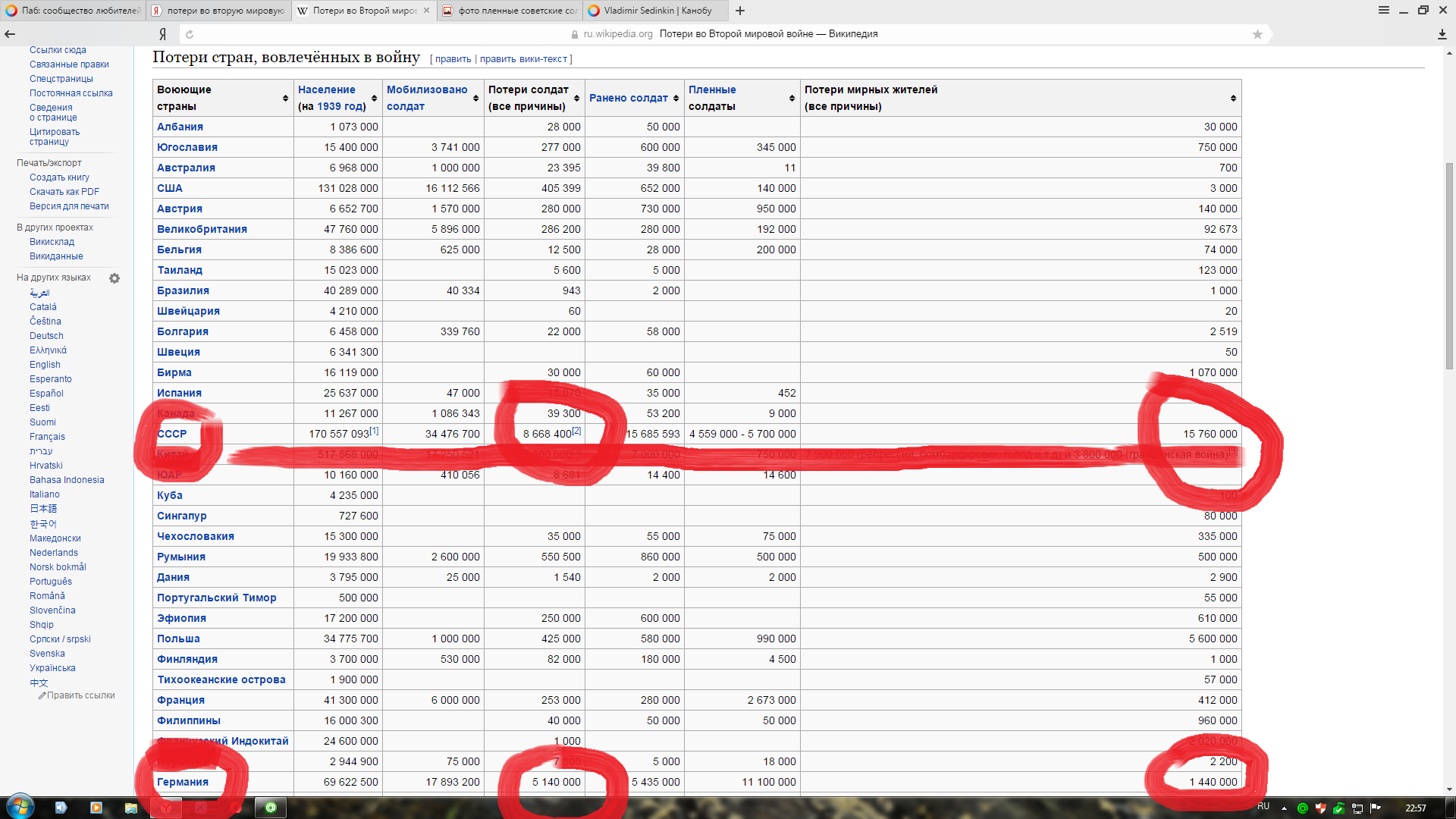Click 'Создать книгу' in the sidebar
The width and height of the screenshot is (1456, 819).
pyautogui.click(x=59, y=177)
